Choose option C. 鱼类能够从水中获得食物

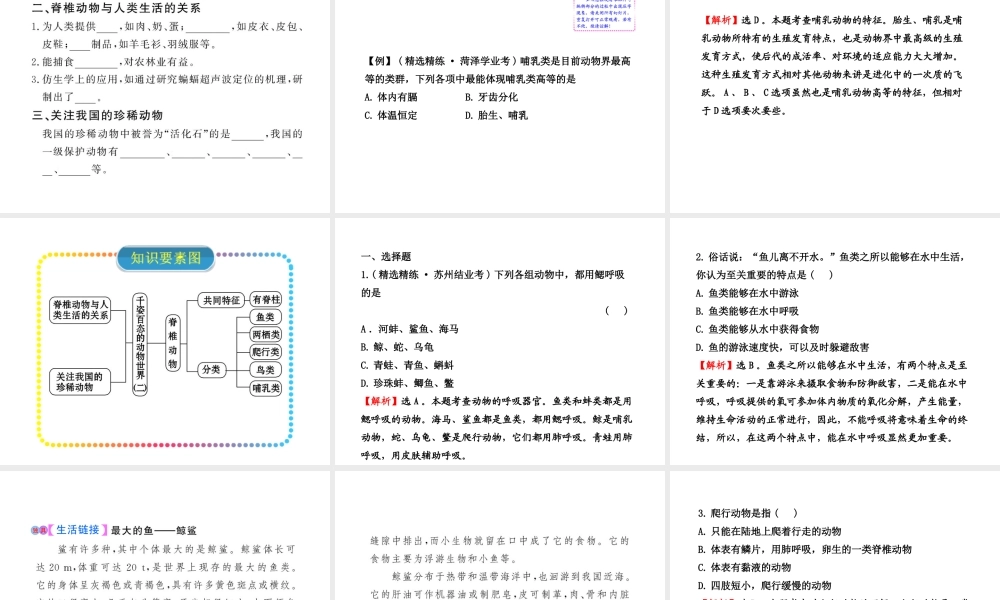click(x=757, y=329)
